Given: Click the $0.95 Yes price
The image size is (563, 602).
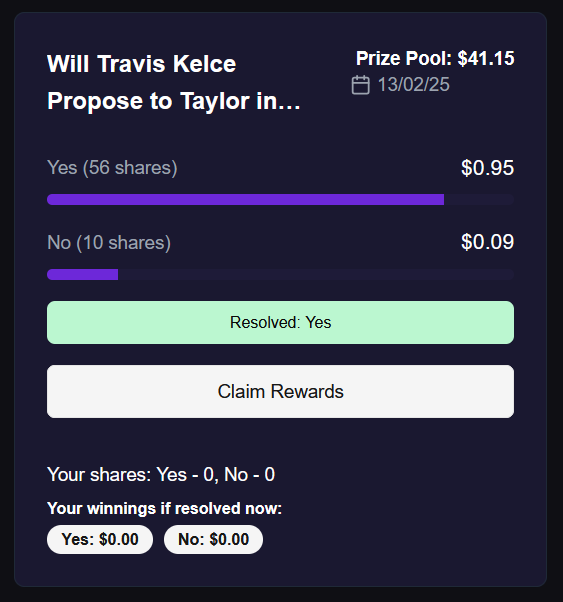Looking at the screenshot, I should [487, 168].
